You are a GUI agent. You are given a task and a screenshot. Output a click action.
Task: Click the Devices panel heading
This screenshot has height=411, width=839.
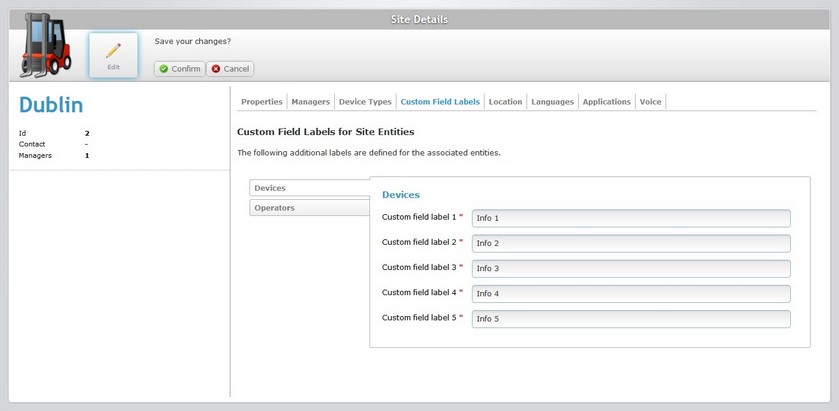tap(401, 195)
